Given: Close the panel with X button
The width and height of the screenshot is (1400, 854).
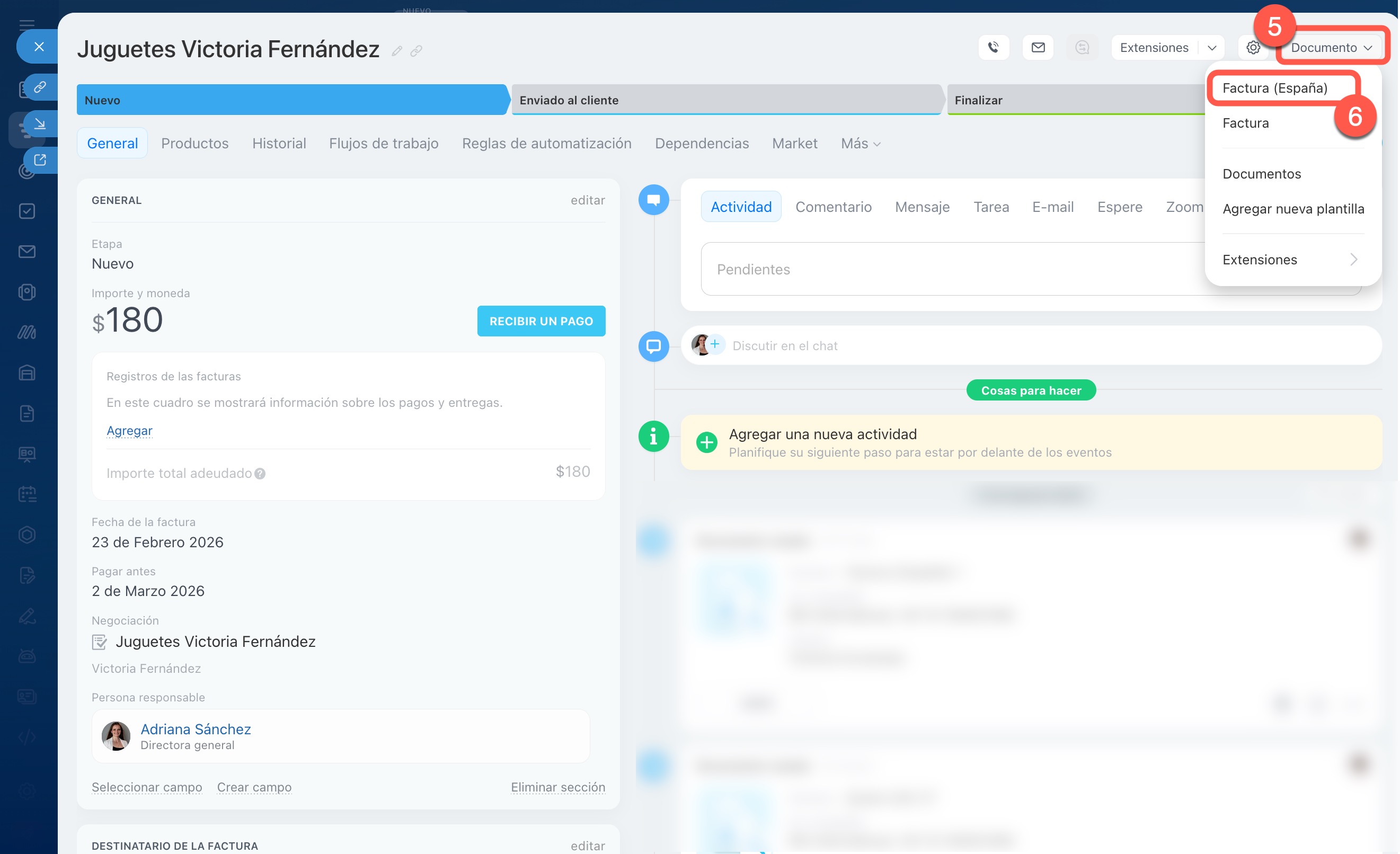Looking at the screenshot, I should click(x=39, y=47).
